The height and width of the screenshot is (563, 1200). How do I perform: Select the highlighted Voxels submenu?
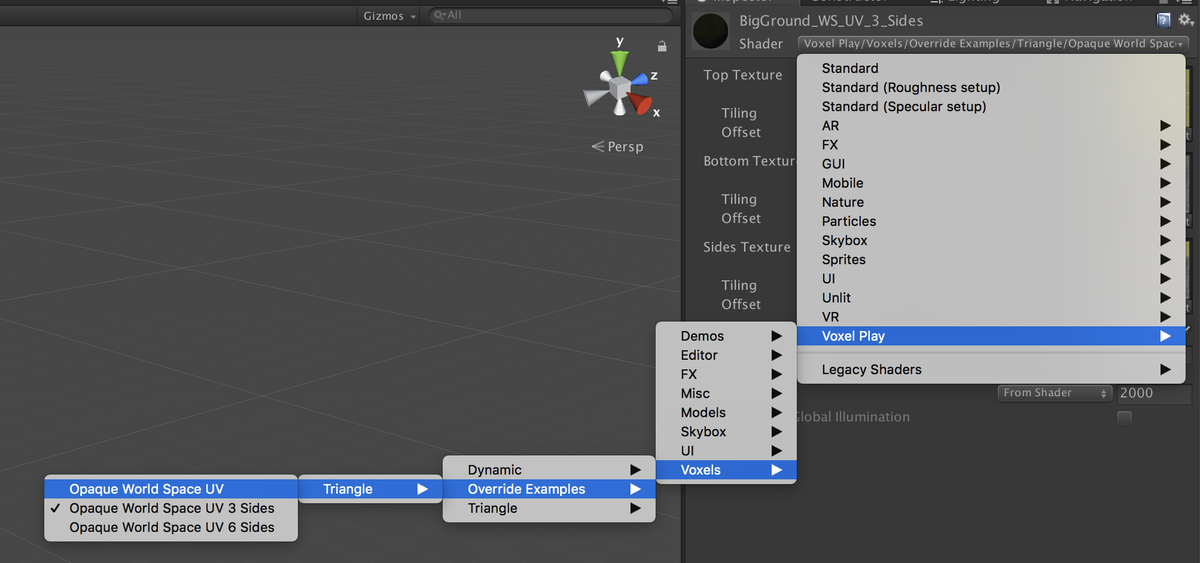point(726,470)
